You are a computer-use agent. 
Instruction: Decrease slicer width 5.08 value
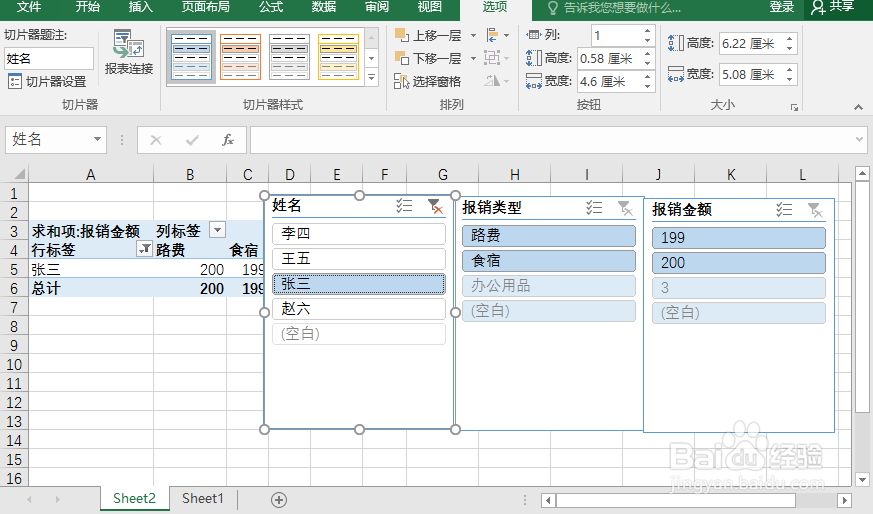[x=789, y=79]
